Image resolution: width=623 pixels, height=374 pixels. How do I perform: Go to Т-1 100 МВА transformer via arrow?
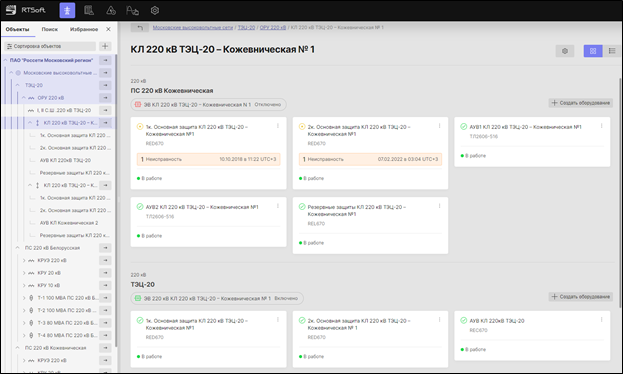tap(105, 298)
